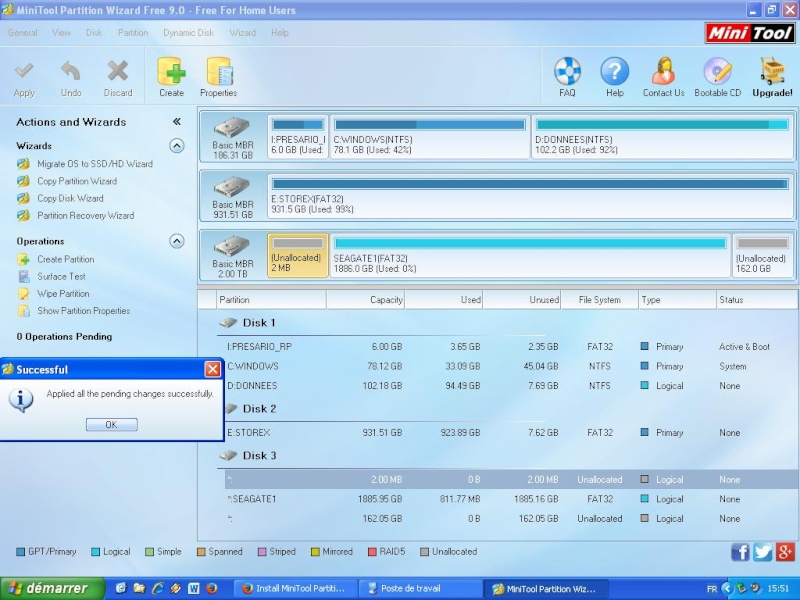The image size is (800, 600).
Task: Click the Undo arrow icon
Action: click(71, 70)
